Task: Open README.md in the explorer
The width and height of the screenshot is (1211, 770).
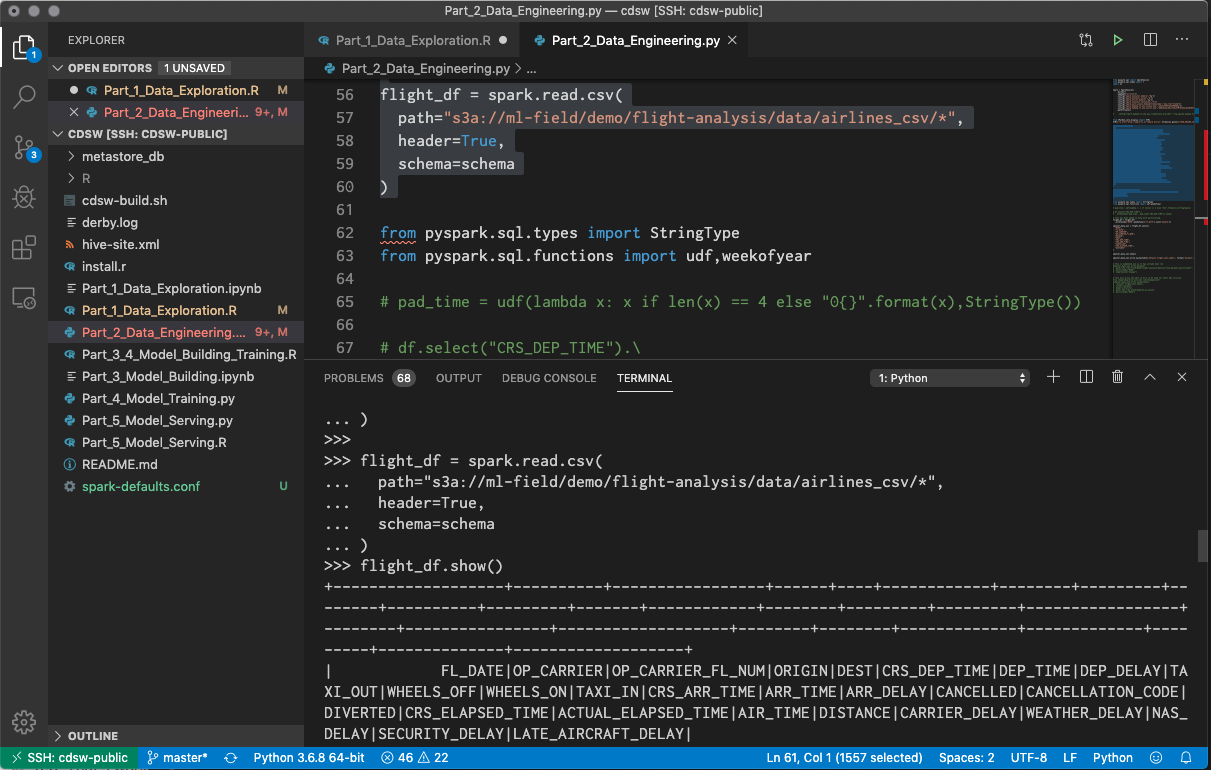Action: tap(119, 464)
